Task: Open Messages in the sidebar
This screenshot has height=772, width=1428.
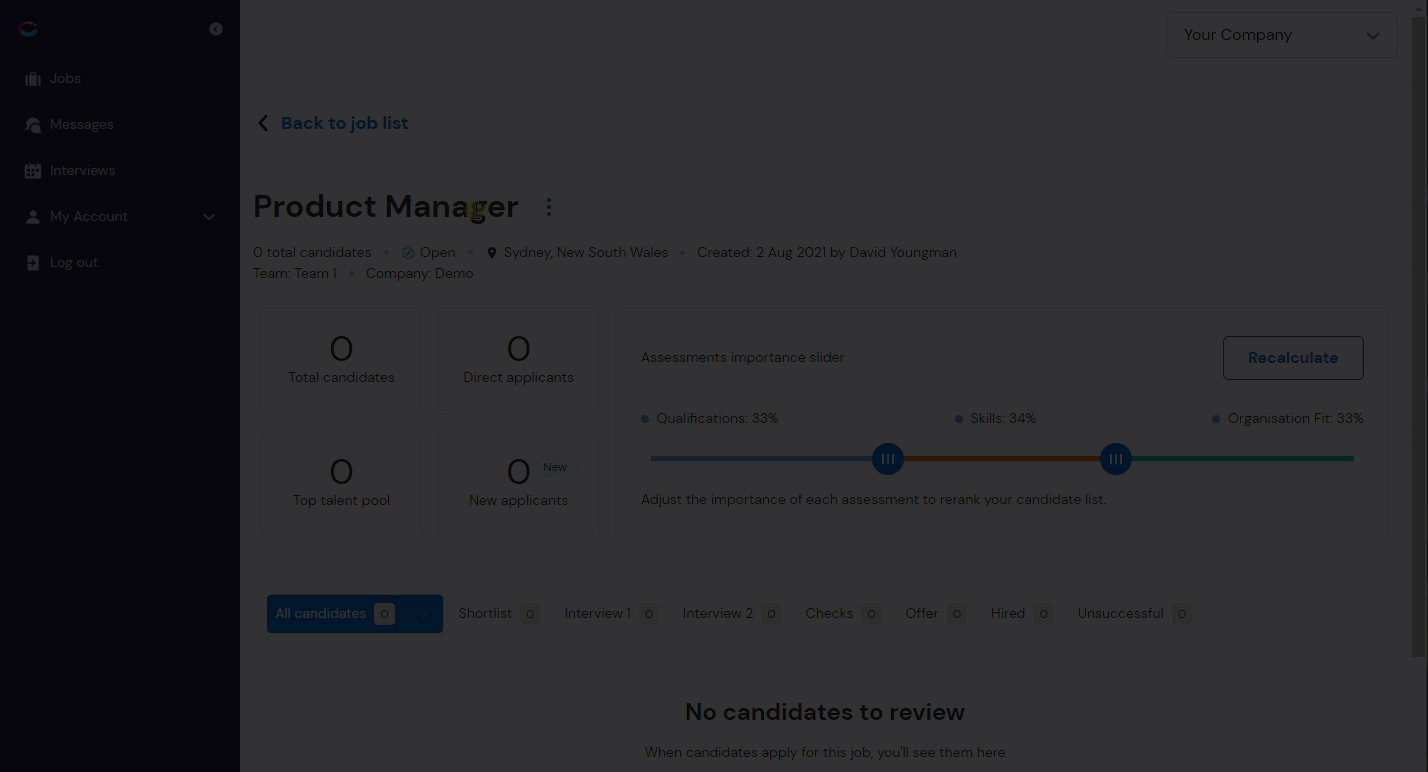Action: tap(82, 124)
